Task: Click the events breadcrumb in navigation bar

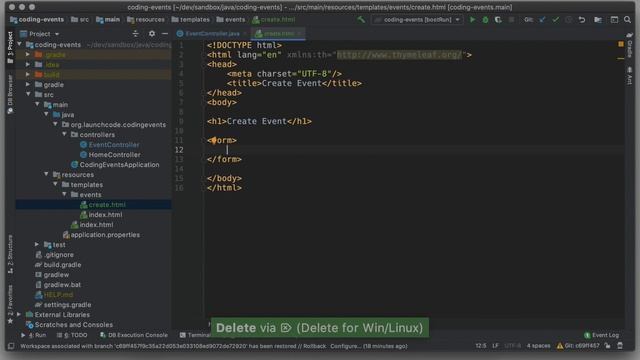Action: tap(231, 20)
